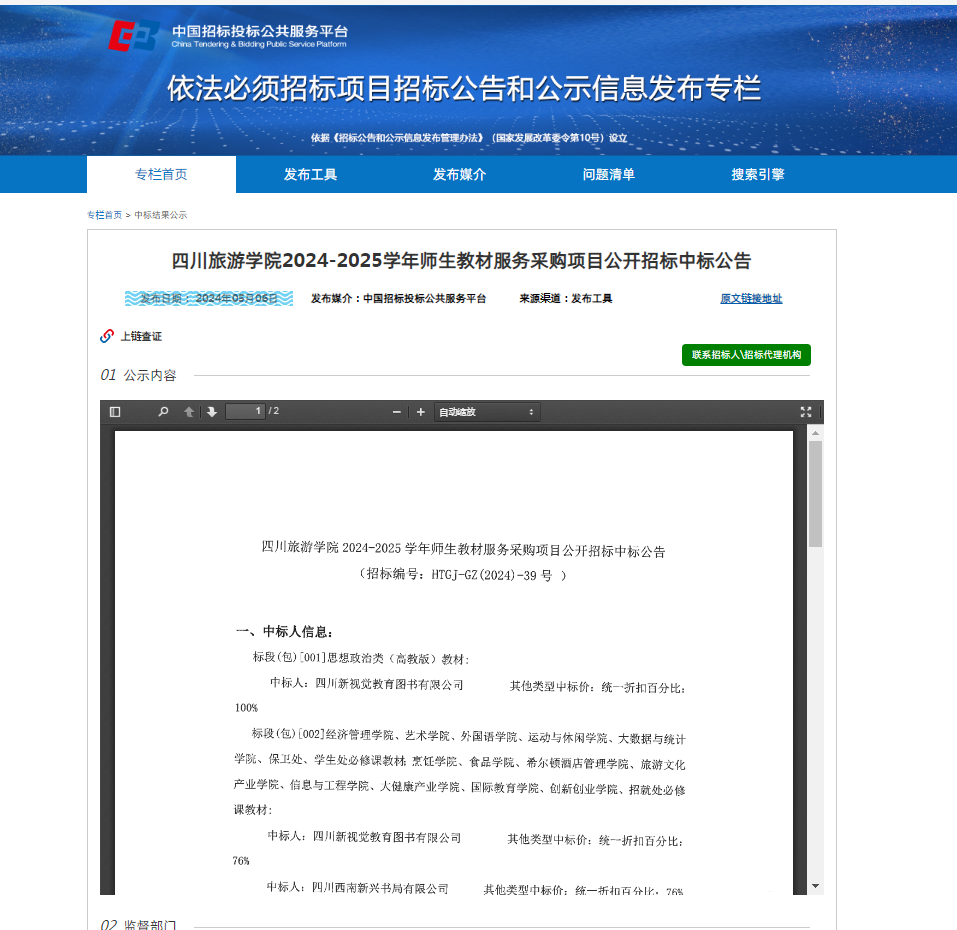
Task: Click the 发布媒介 source text
Action: click(x=399, y=298)
